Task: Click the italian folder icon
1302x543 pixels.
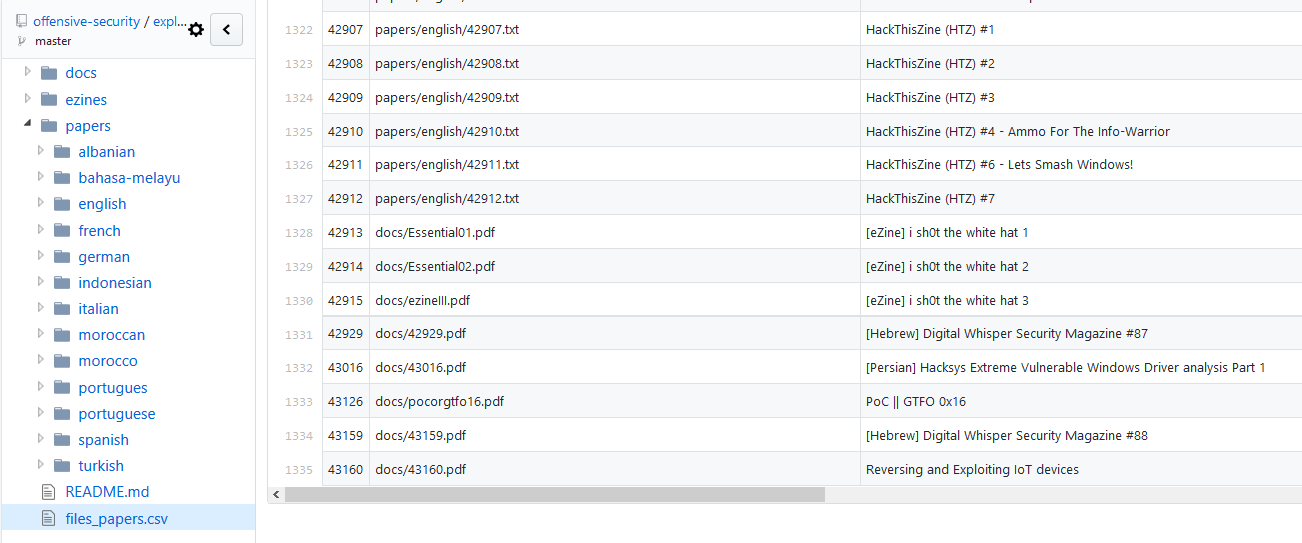Action: (62, 308)
